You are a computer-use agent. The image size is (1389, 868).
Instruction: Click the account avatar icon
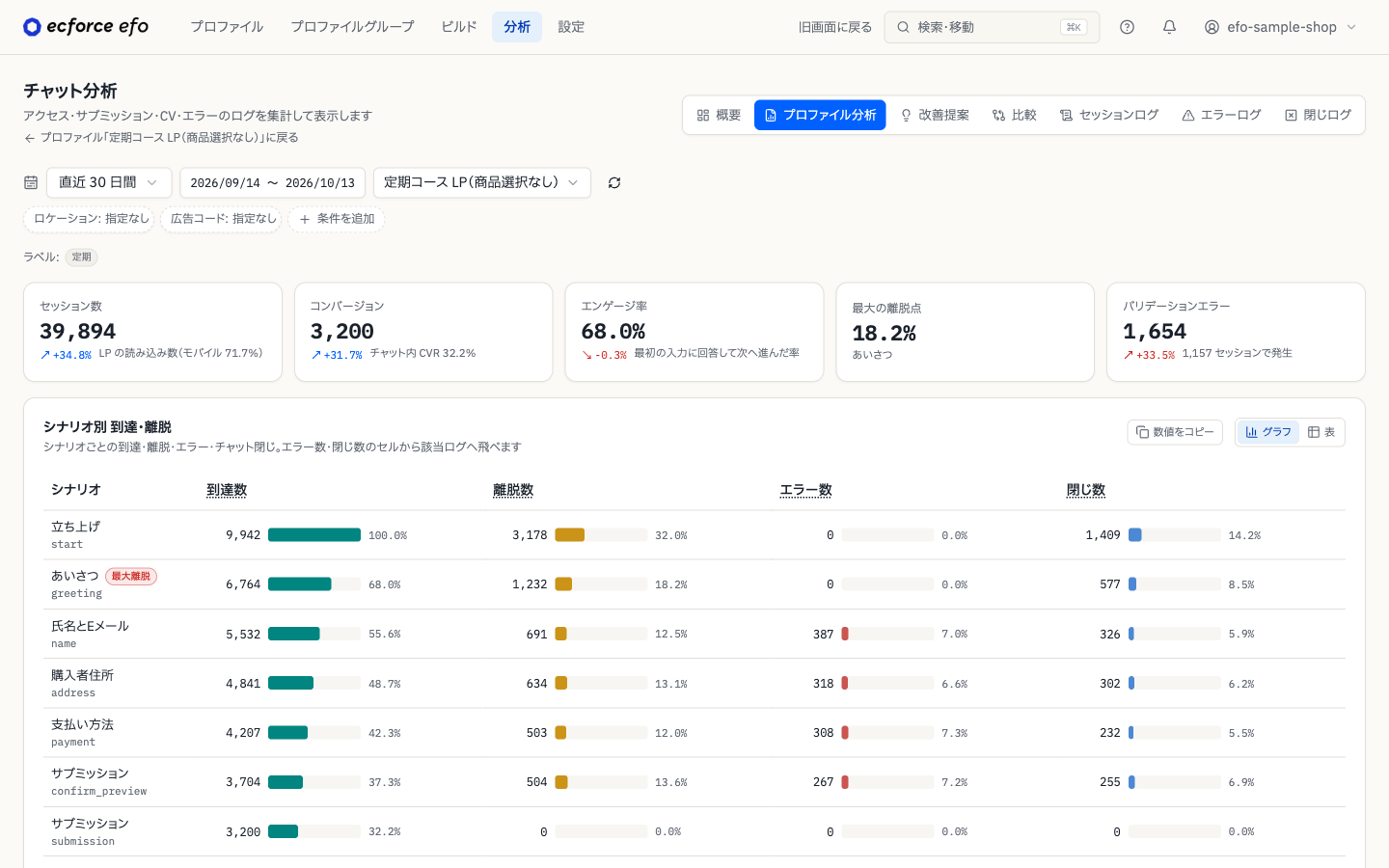(1212, 27)
